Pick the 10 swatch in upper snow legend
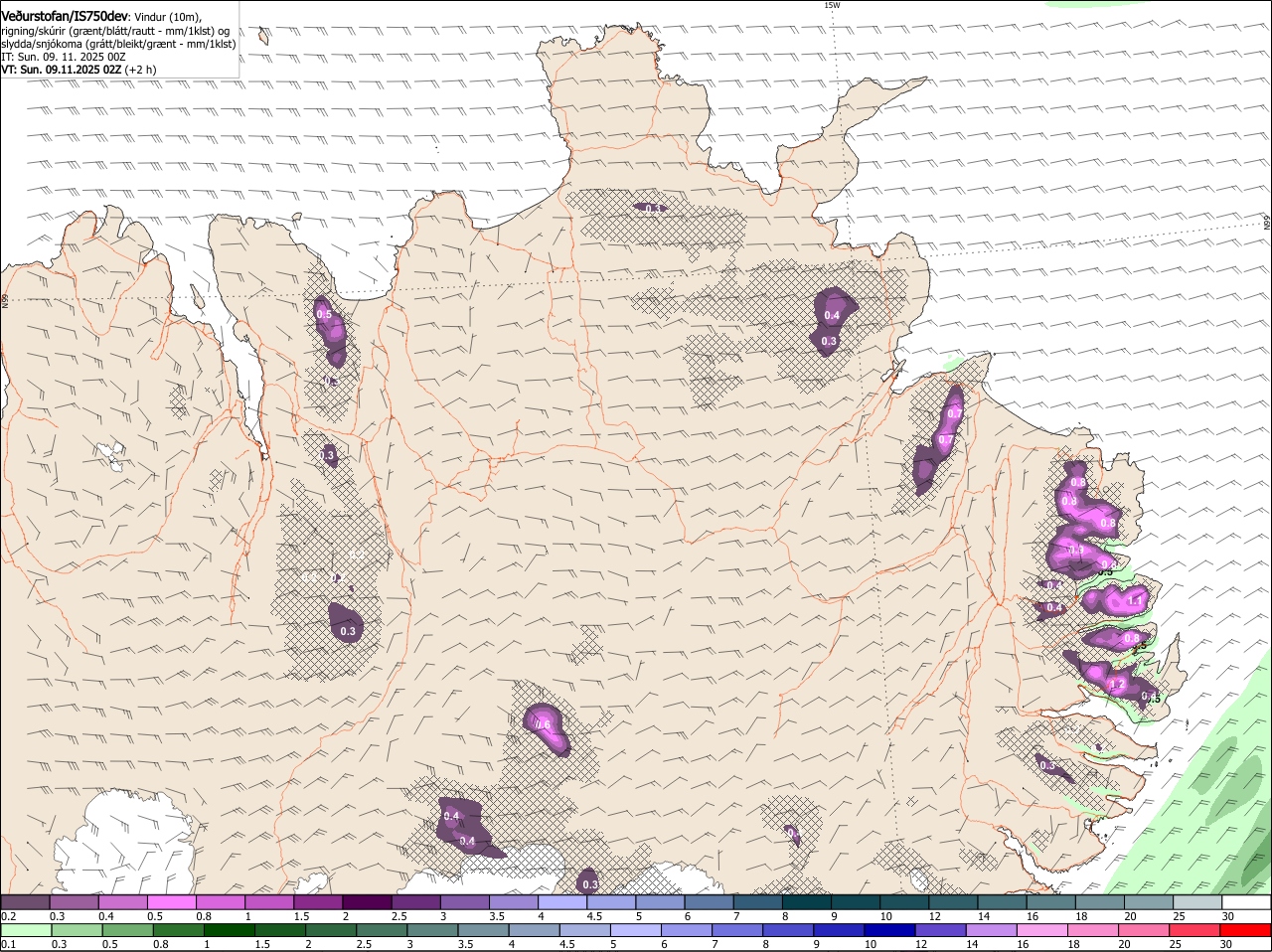This screenshot has width=1272, height=952. coord(903,902)
